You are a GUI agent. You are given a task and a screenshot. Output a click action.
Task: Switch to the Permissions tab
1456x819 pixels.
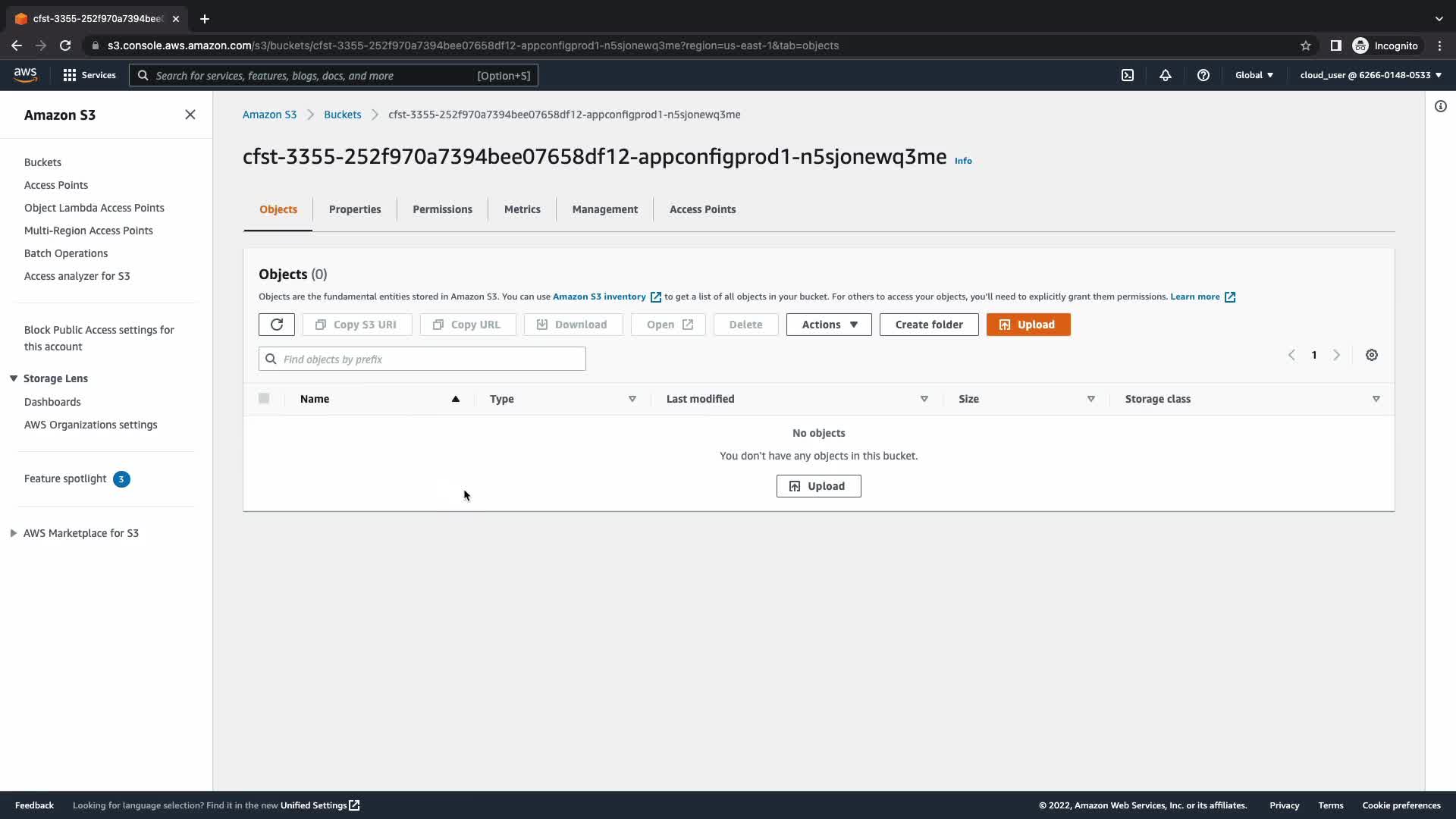(442, 209)
